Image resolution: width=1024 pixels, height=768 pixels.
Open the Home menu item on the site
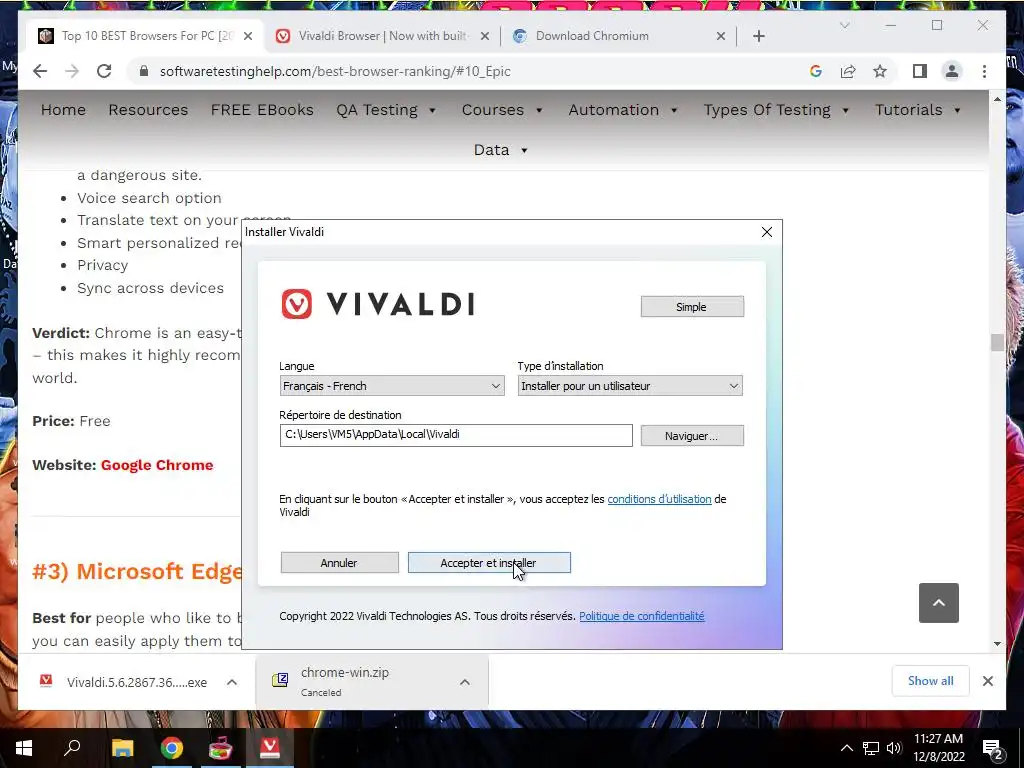tap(63, 110)
